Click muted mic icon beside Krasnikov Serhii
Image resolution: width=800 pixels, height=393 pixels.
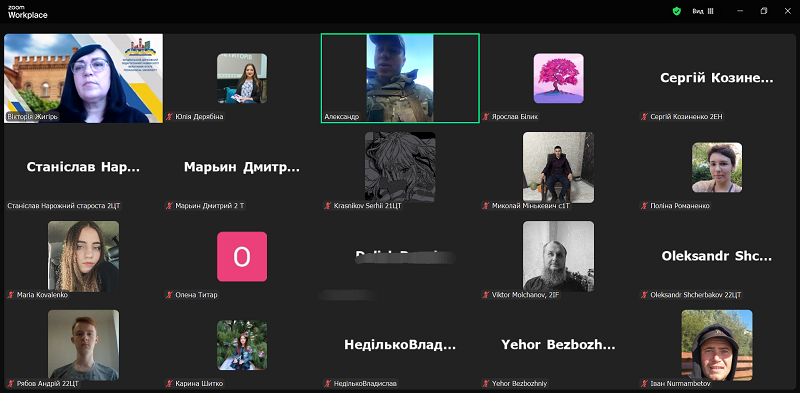tap(328, 206)
